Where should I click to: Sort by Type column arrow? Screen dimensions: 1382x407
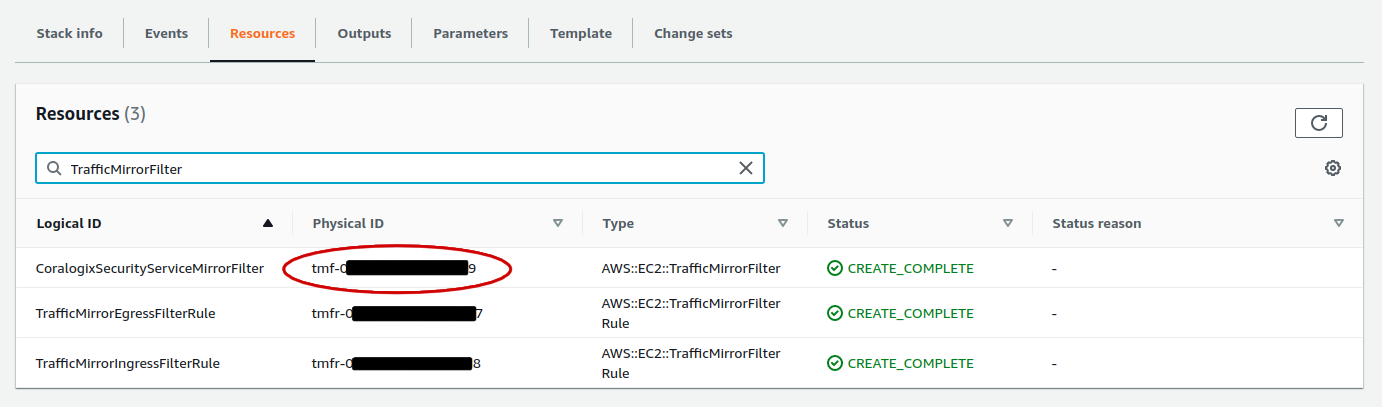click(783, 224)
